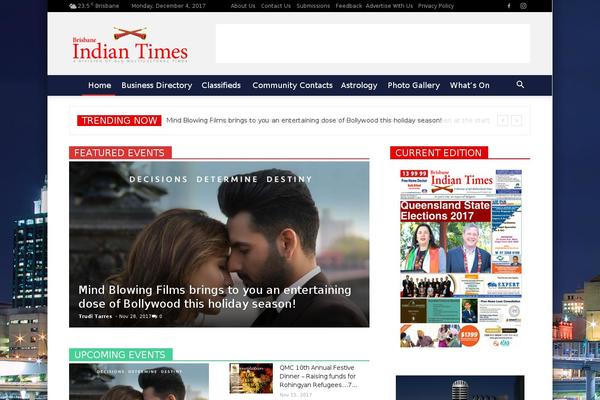Show next trending story arrow
600x400 pixels.
pyautogui.click(x=517, y=121)
